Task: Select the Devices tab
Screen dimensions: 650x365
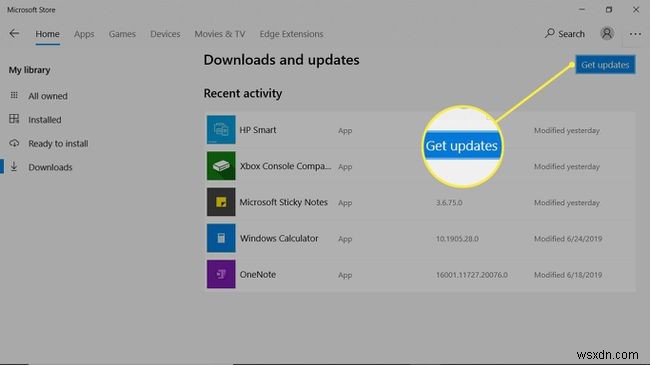Action: coord(165,34)
